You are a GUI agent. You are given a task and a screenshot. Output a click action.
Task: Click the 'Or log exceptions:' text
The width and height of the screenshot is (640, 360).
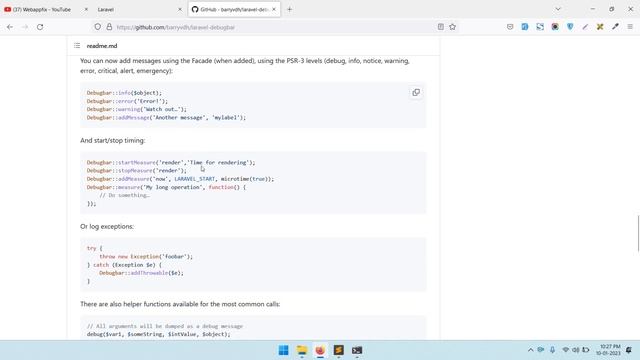[x=107, y=227]
